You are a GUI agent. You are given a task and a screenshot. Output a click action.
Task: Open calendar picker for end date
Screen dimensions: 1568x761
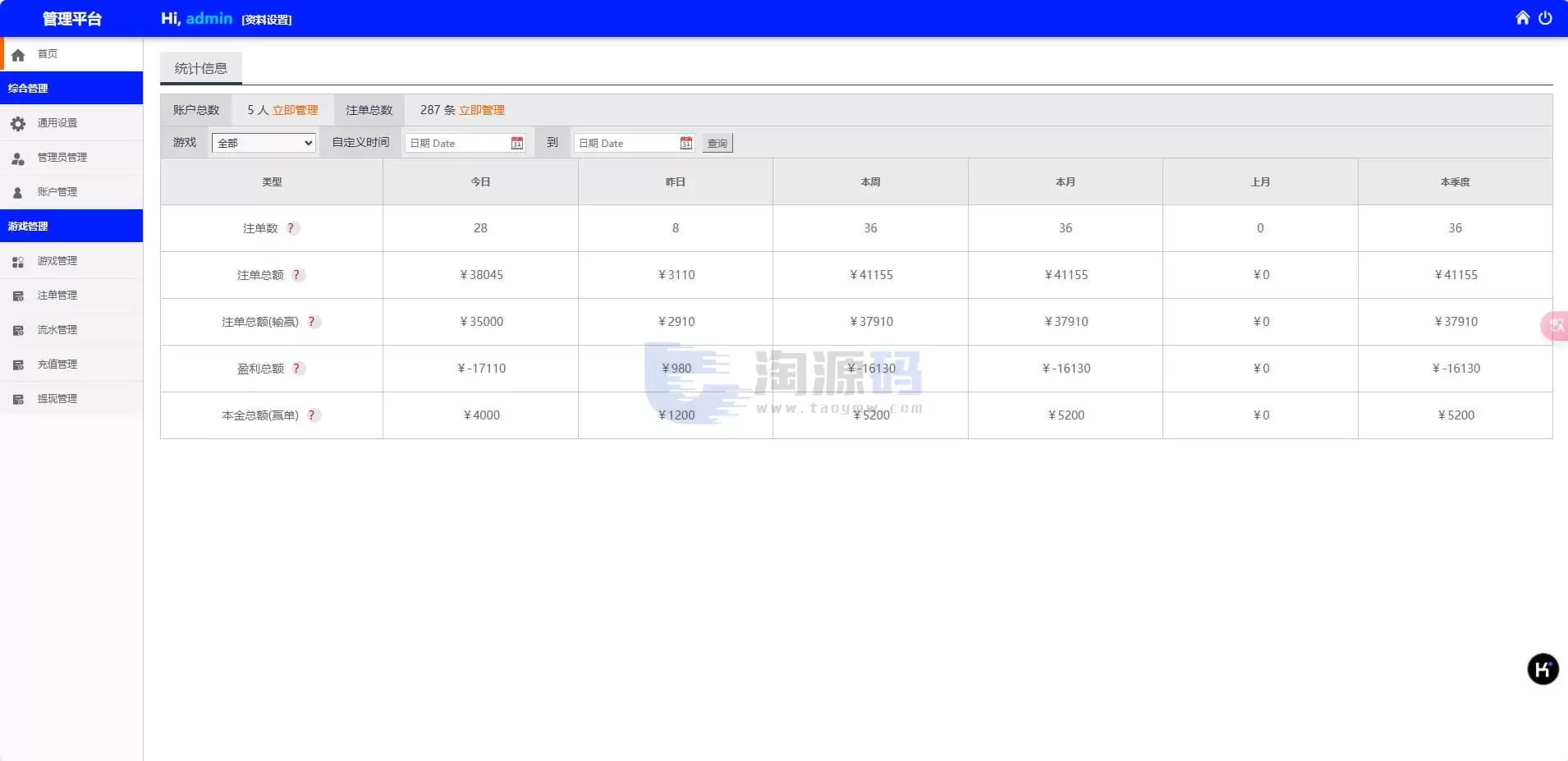(x=686, y=143)
